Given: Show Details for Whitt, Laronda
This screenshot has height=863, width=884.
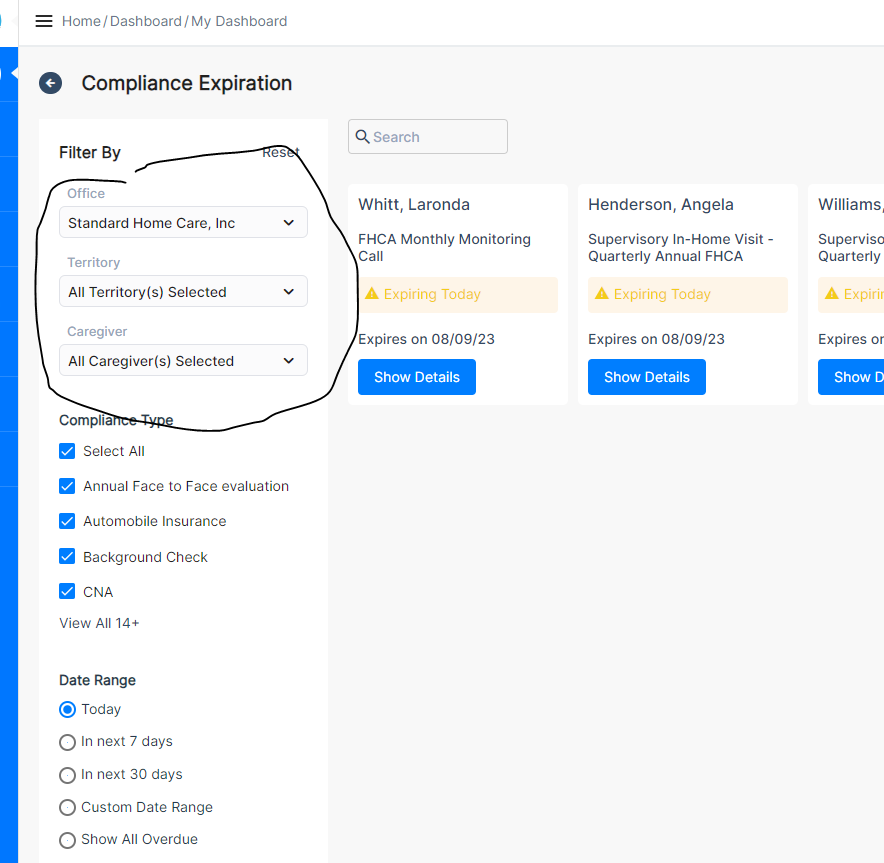Looking at the screenshot, I should pyautogui.click(x=417, y=377).
